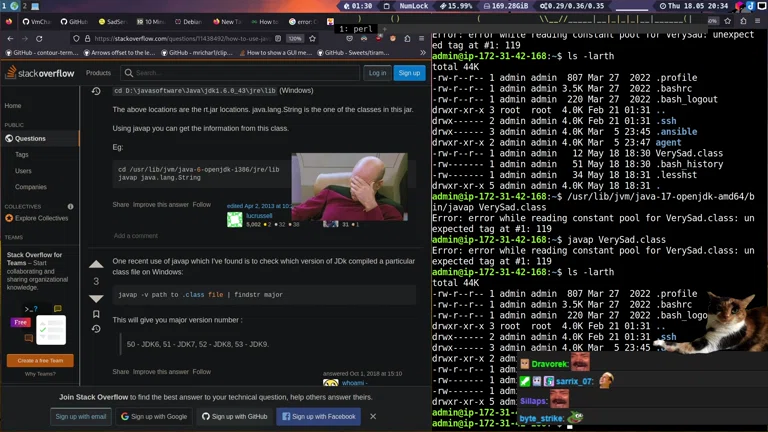Focus the Stack Overflow search field

[240, 73]
